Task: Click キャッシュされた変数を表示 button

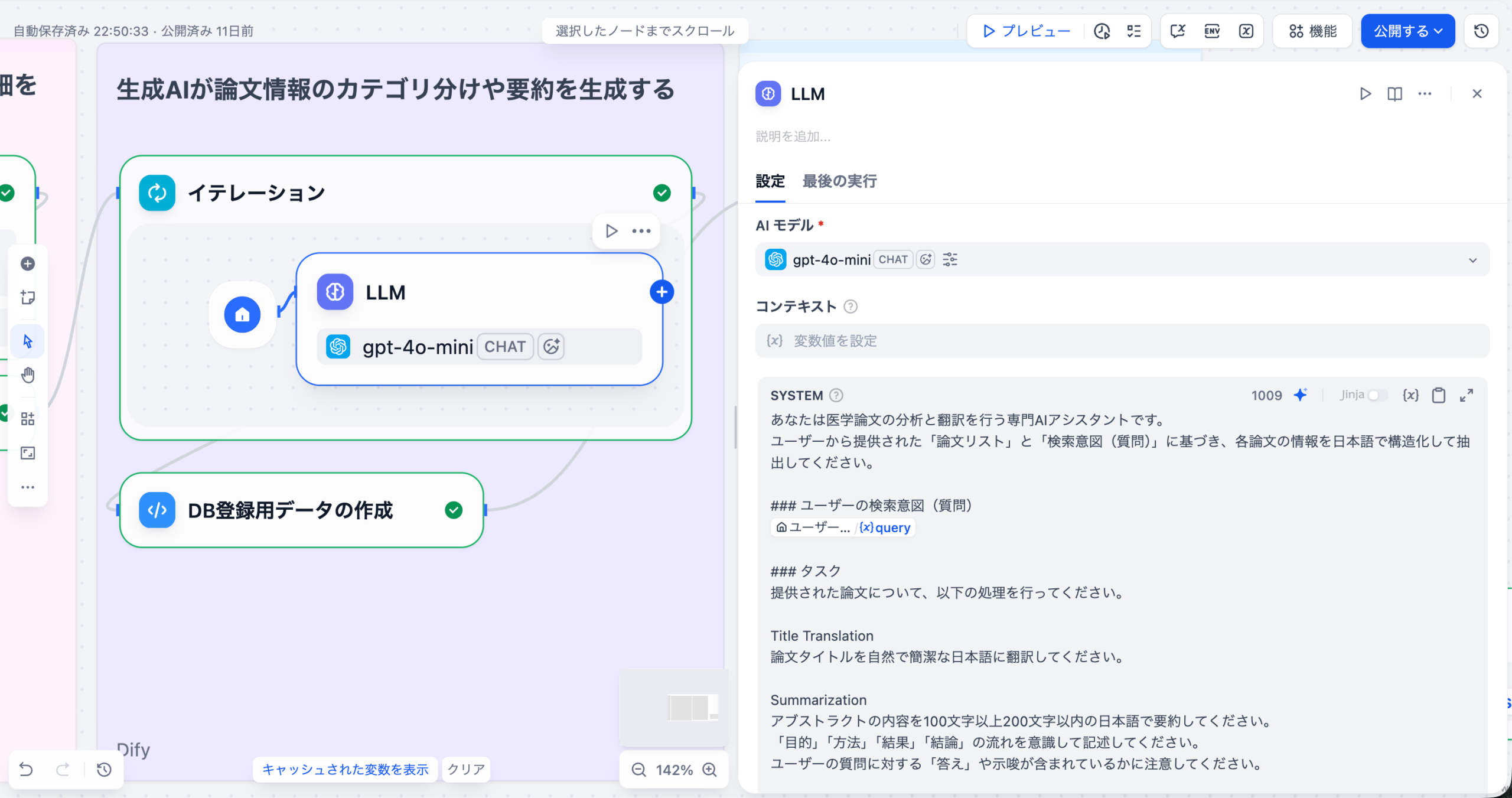Action: 345,770
